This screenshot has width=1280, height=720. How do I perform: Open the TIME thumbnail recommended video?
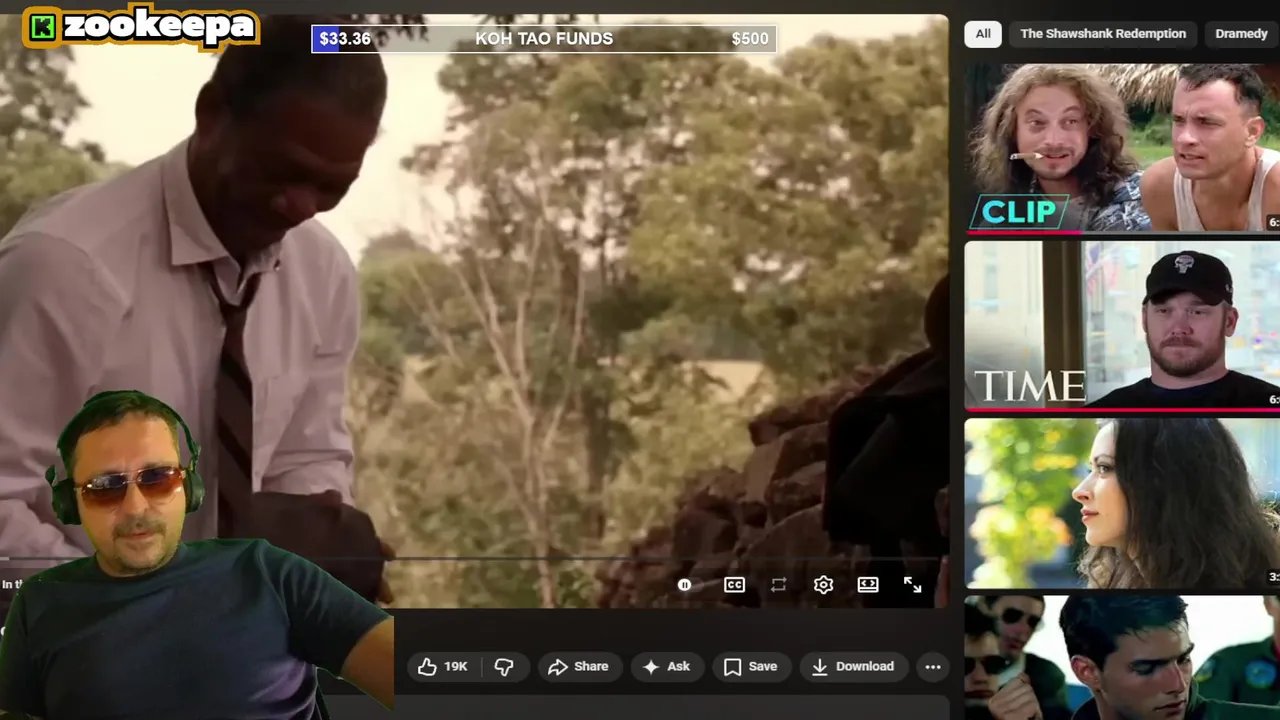tap(1122, 326)
